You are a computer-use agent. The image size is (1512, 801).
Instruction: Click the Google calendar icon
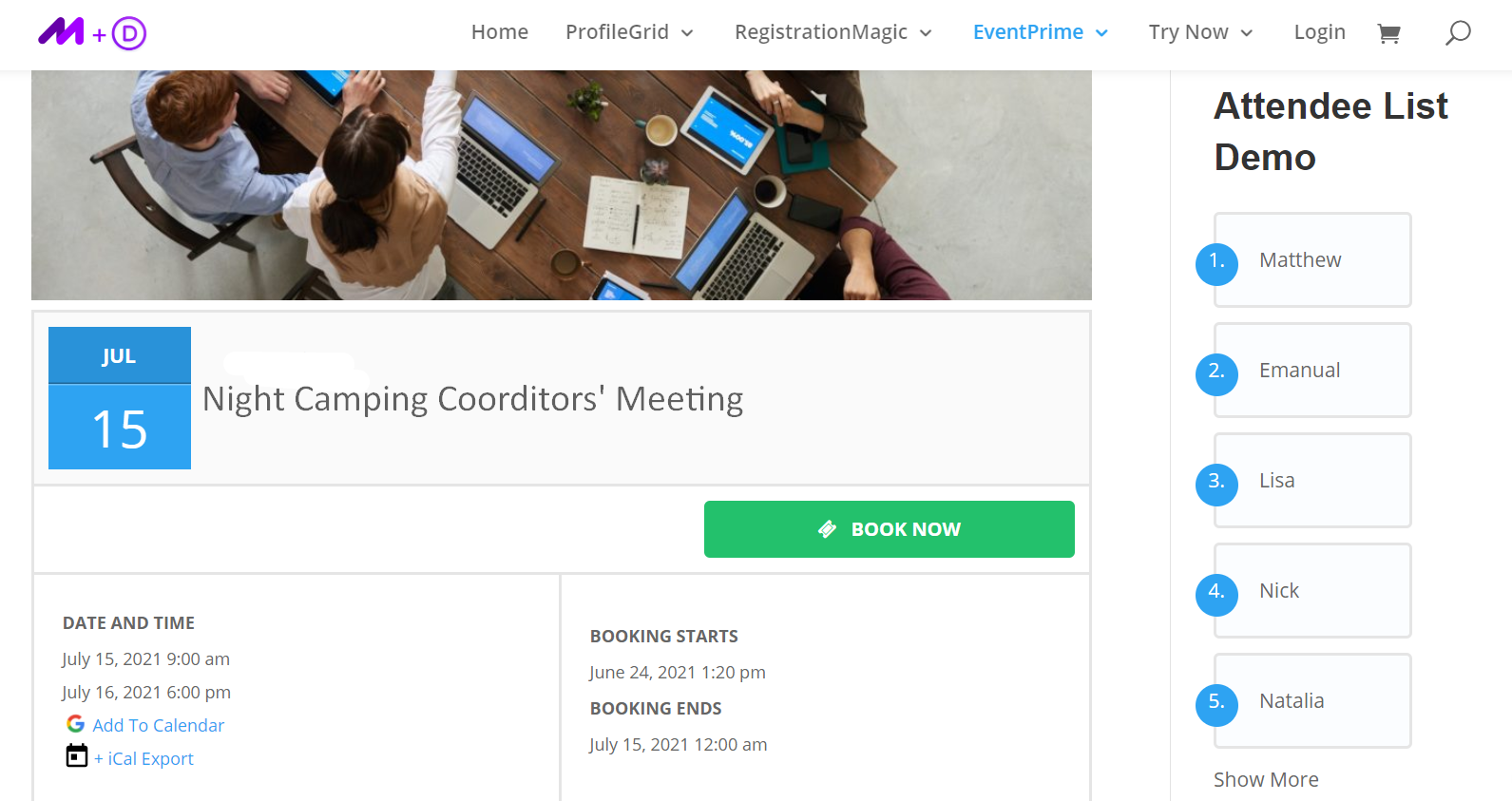coord(75,724)
